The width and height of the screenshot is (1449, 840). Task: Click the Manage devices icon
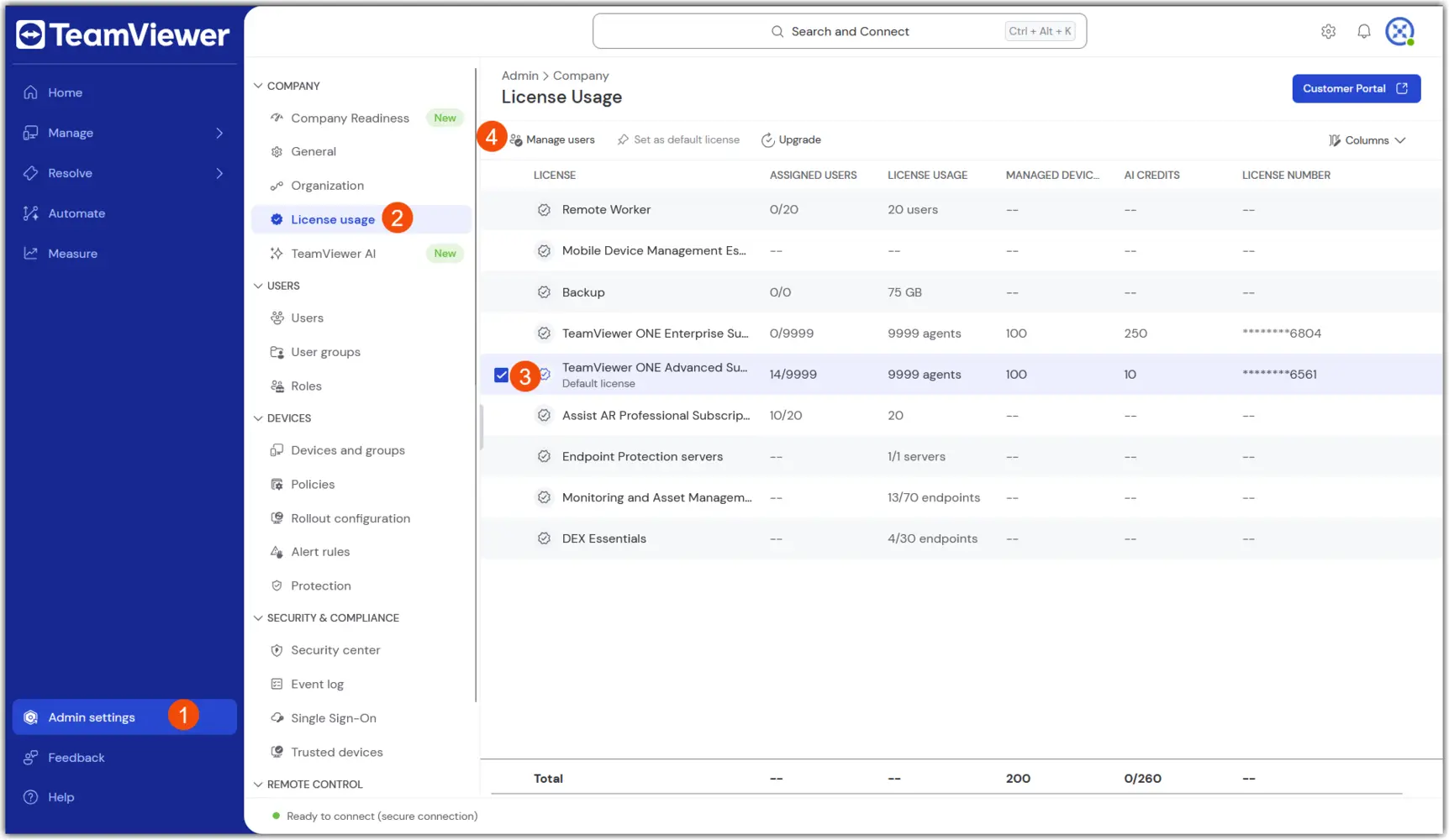coord(31,133)
